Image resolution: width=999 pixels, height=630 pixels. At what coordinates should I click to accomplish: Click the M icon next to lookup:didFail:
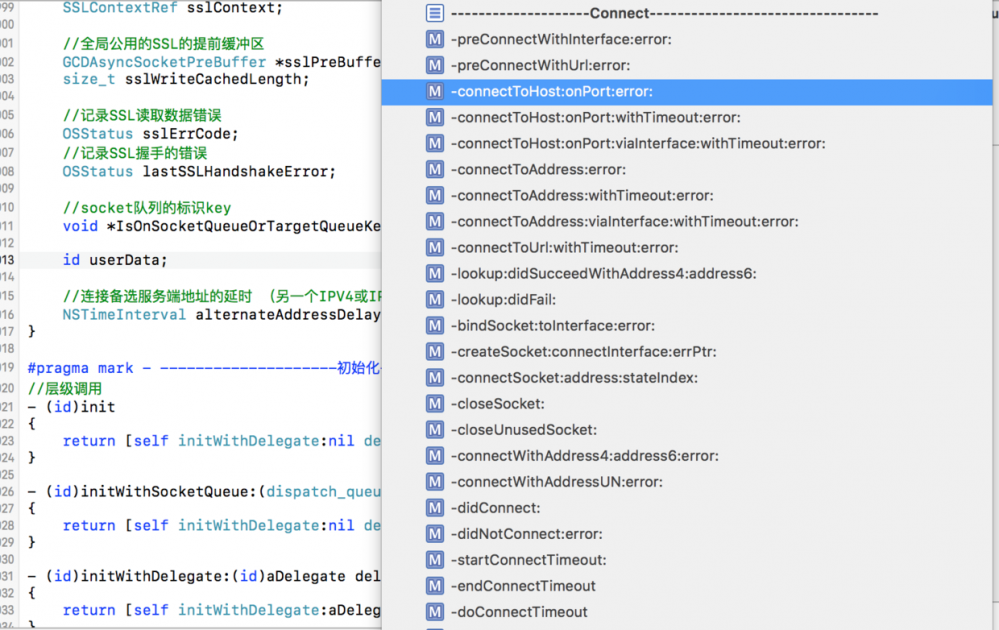[x=435, y=299]
